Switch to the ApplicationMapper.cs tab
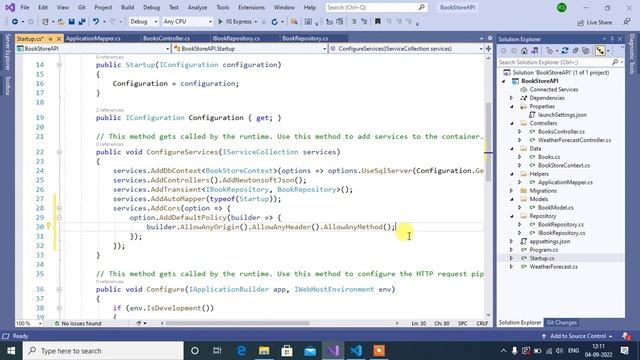The width and height of the screenshot is (640, 360). (93, 38)
